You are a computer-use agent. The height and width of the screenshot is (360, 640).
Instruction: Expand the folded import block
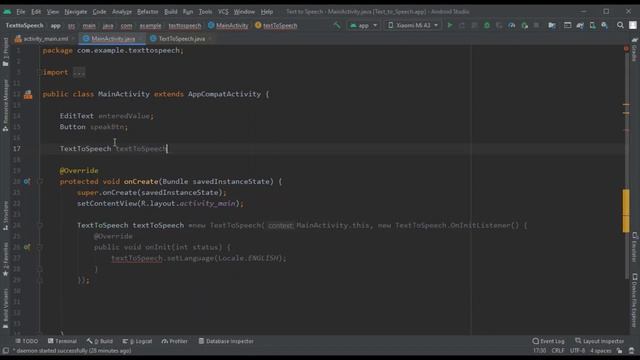79,73
